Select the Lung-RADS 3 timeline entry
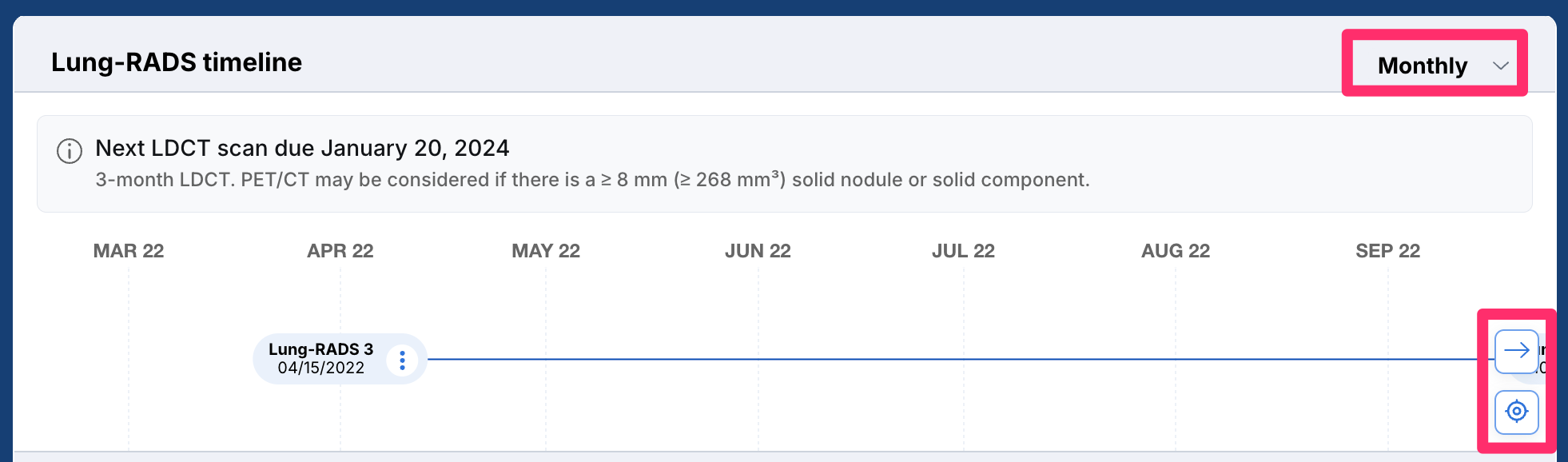1568x462 pixels. (340, 359)
